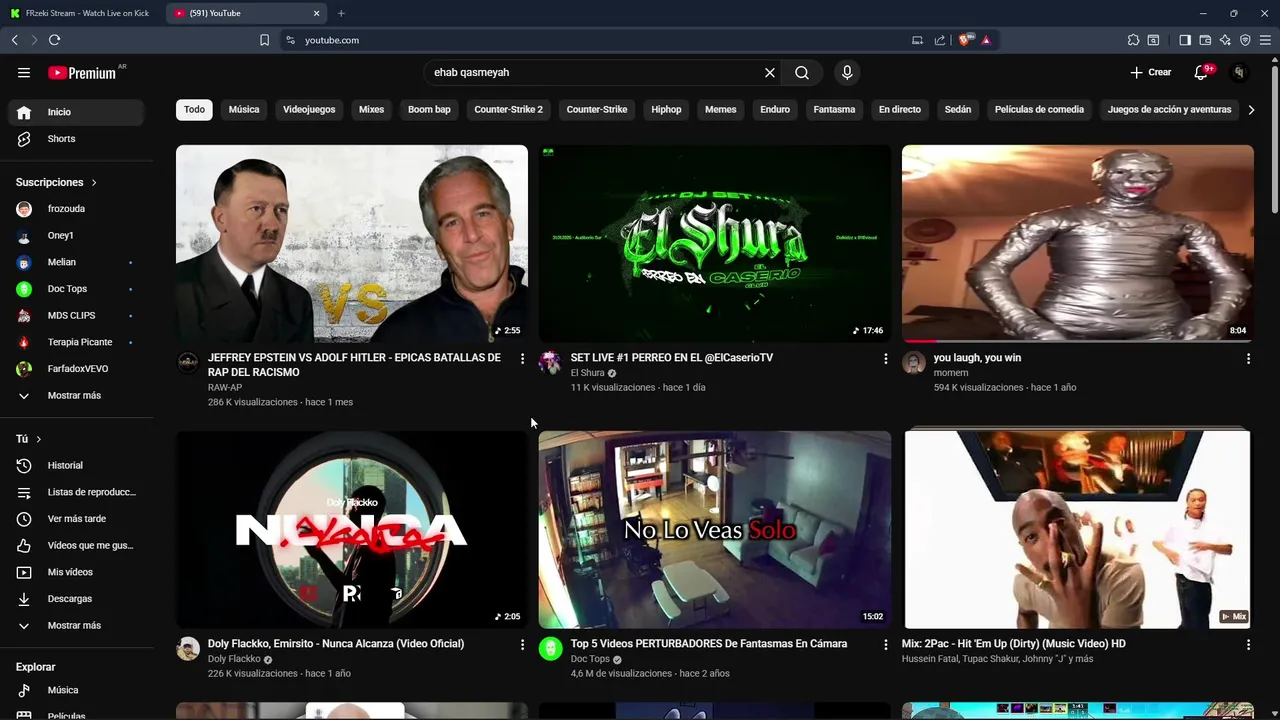This screenshot has height=720, width=1280.
Task: Toggle the browser sidebar panel
Action: (x=1185, y=40)
